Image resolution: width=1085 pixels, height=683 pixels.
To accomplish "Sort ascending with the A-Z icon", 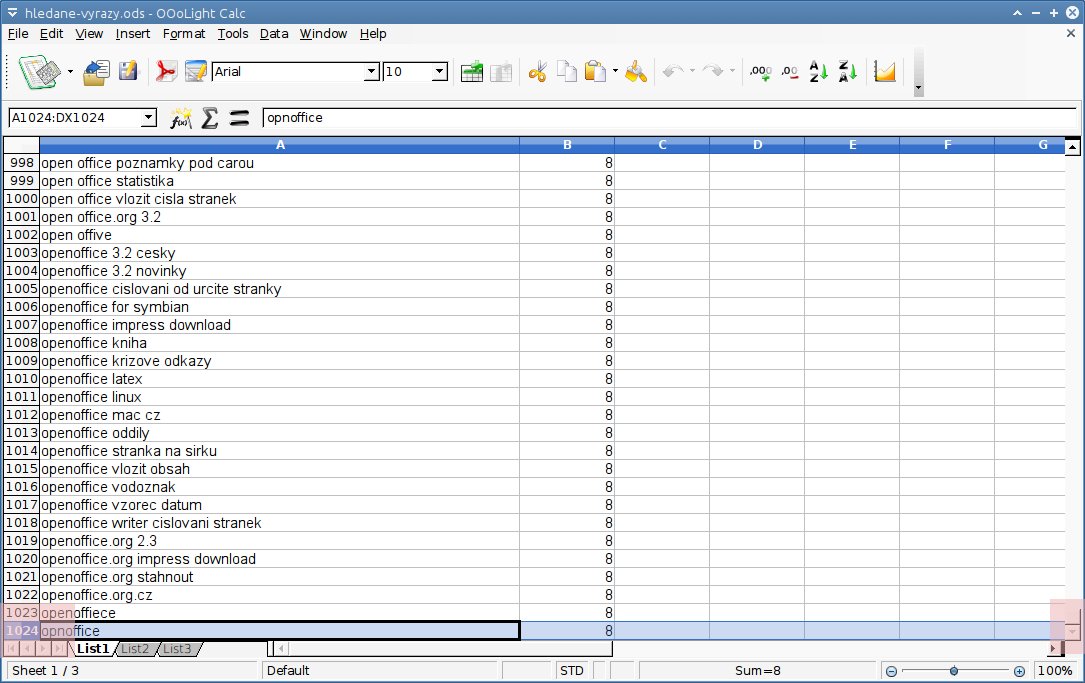I will pyautogui.click(x=819, y=71).
